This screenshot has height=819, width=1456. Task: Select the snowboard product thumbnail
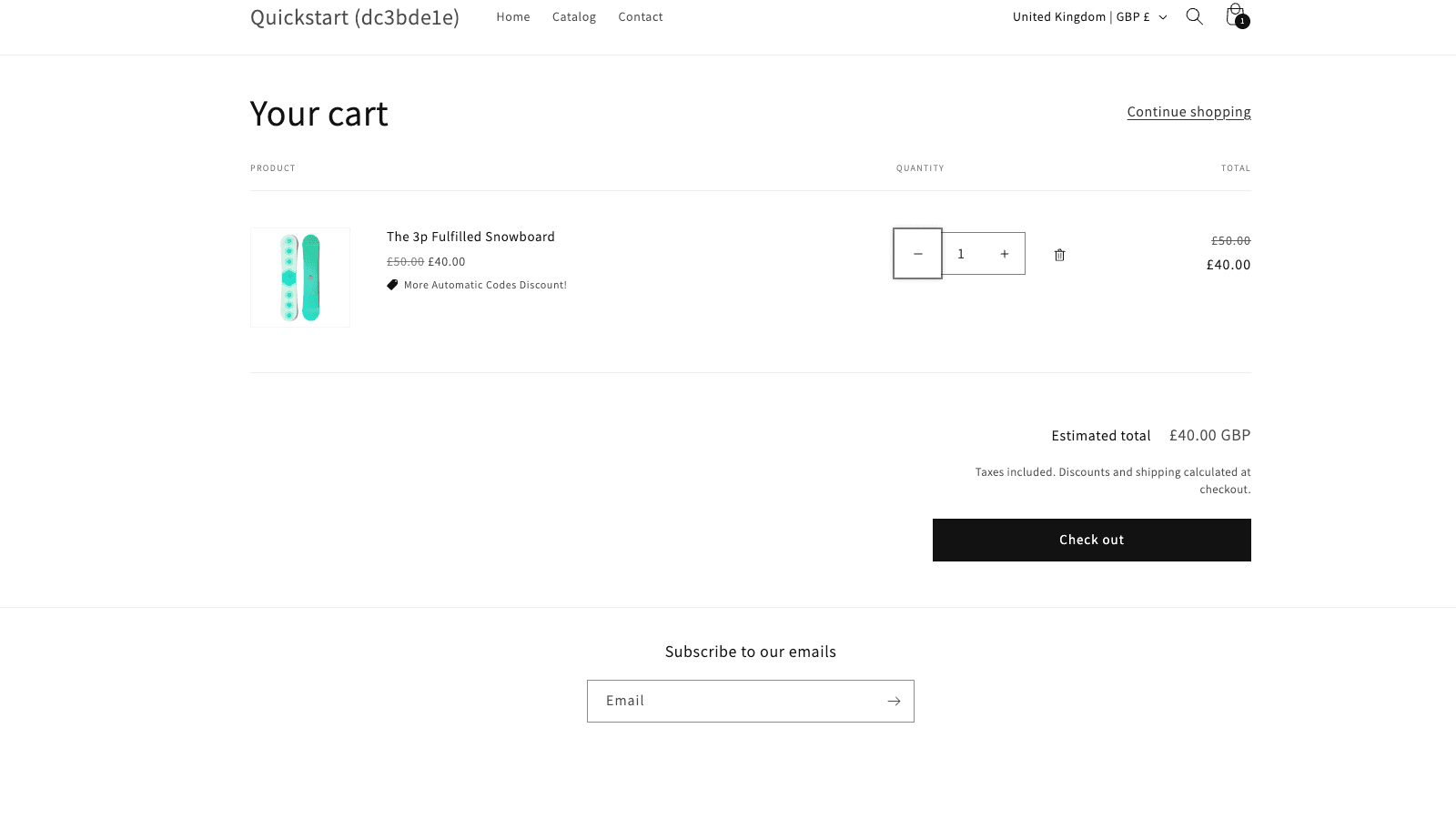pyautogui.click(x=300, y=277)
